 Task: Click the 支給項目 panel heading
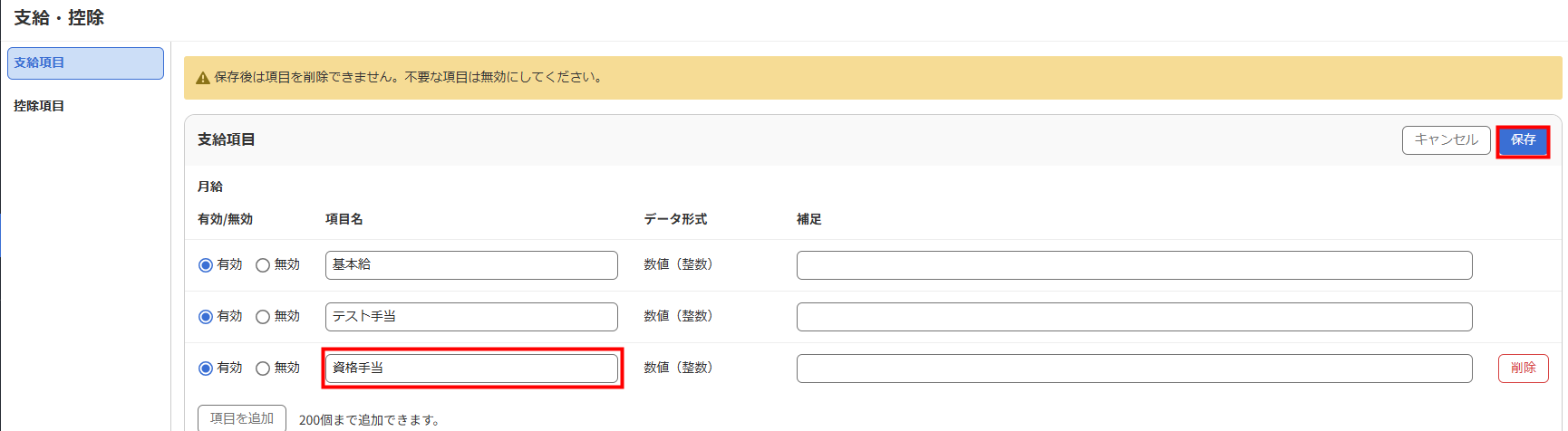227,139
